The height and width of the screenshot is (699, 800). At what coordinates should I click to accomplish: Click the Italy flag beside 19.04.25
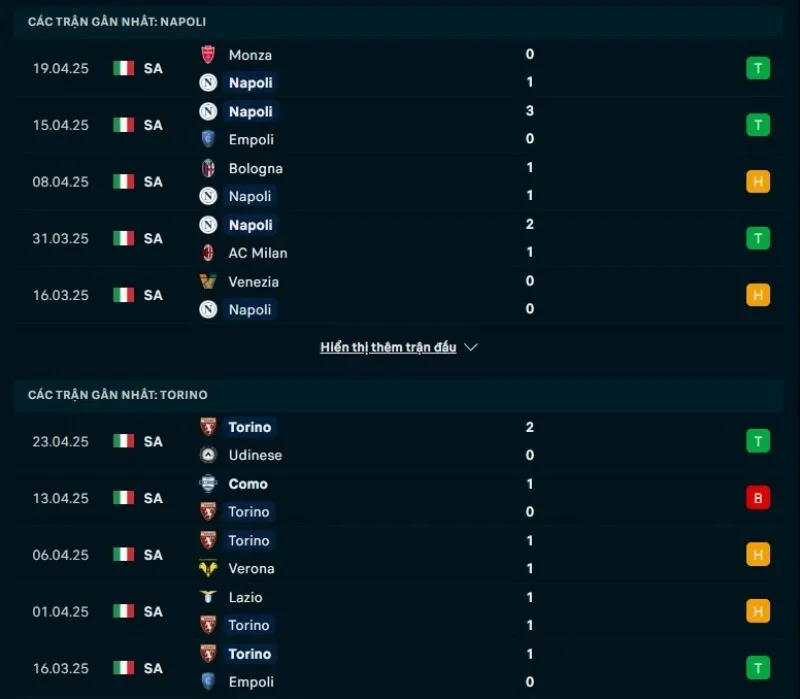pos(122,68)
